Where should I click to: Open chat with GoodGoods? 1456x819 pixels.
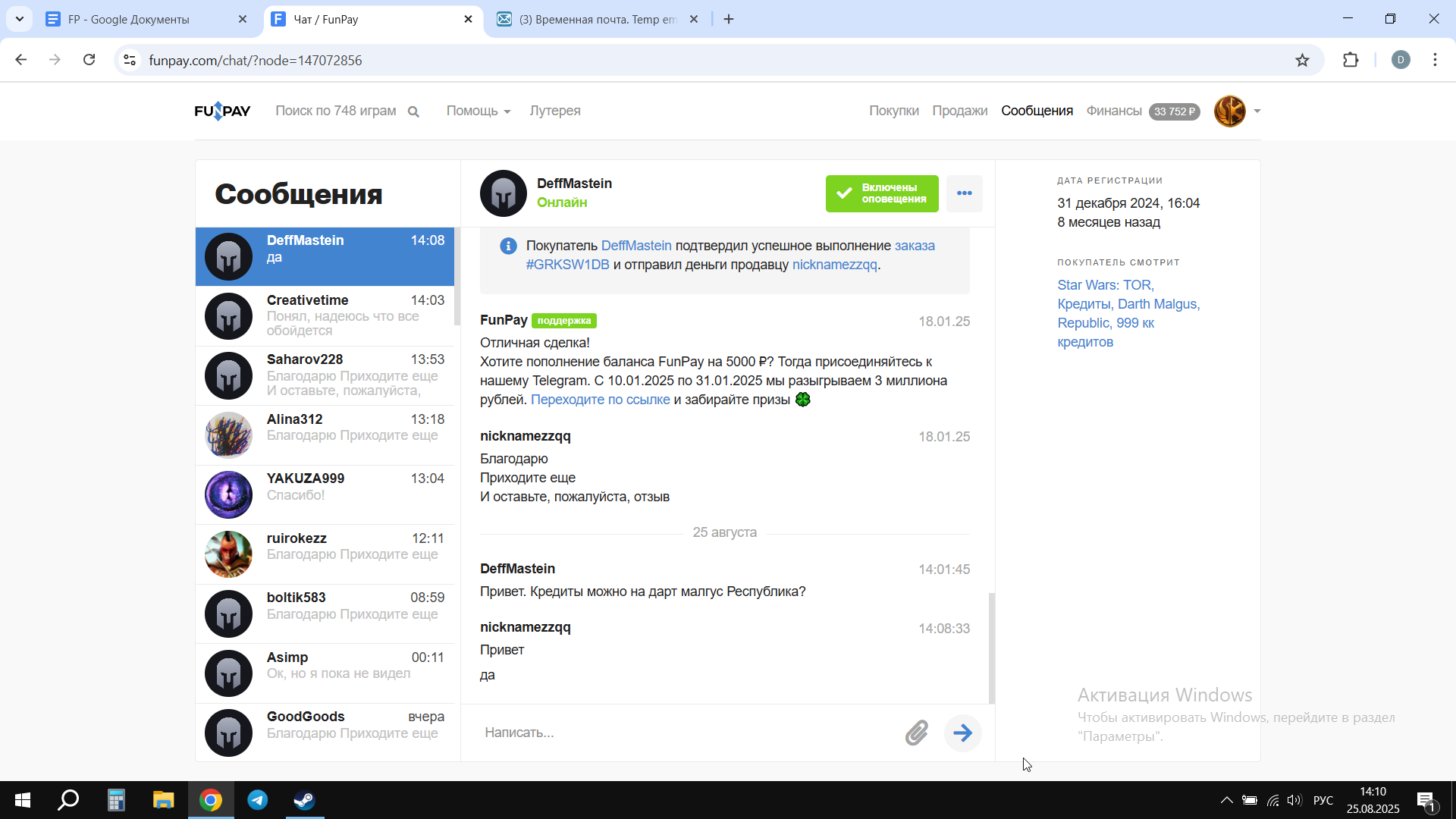pos(325,733)
